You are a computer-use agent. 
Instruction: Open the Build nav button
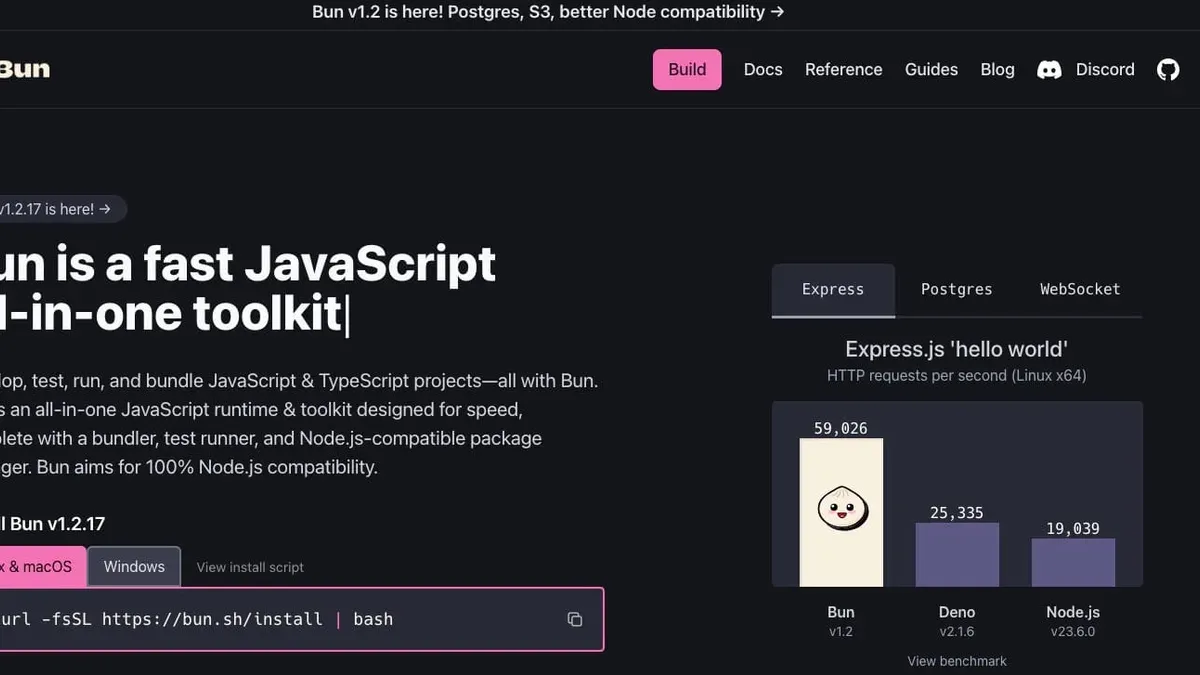click(687, 69)
